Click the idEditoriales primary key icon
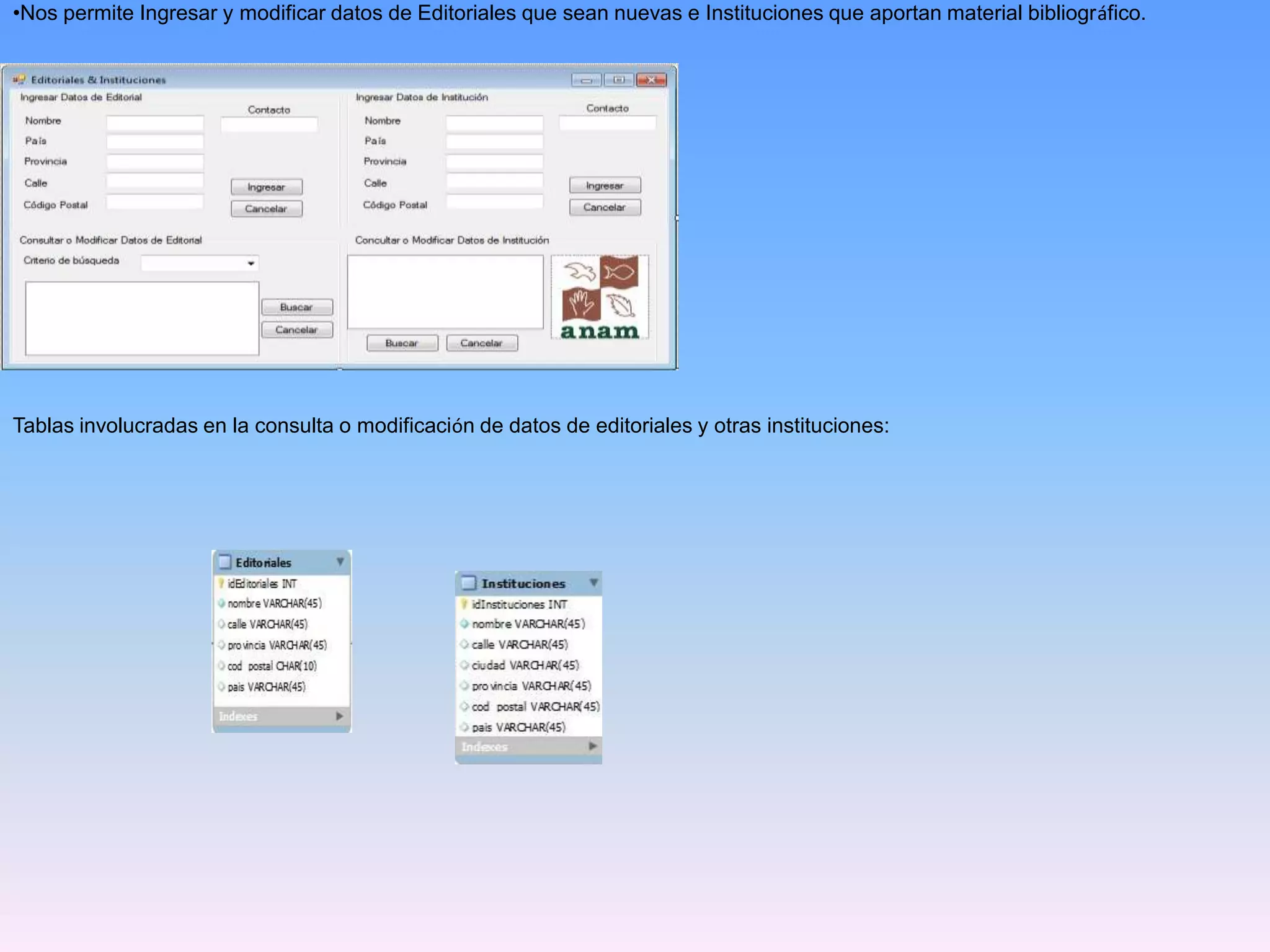 tap(221, 583)
